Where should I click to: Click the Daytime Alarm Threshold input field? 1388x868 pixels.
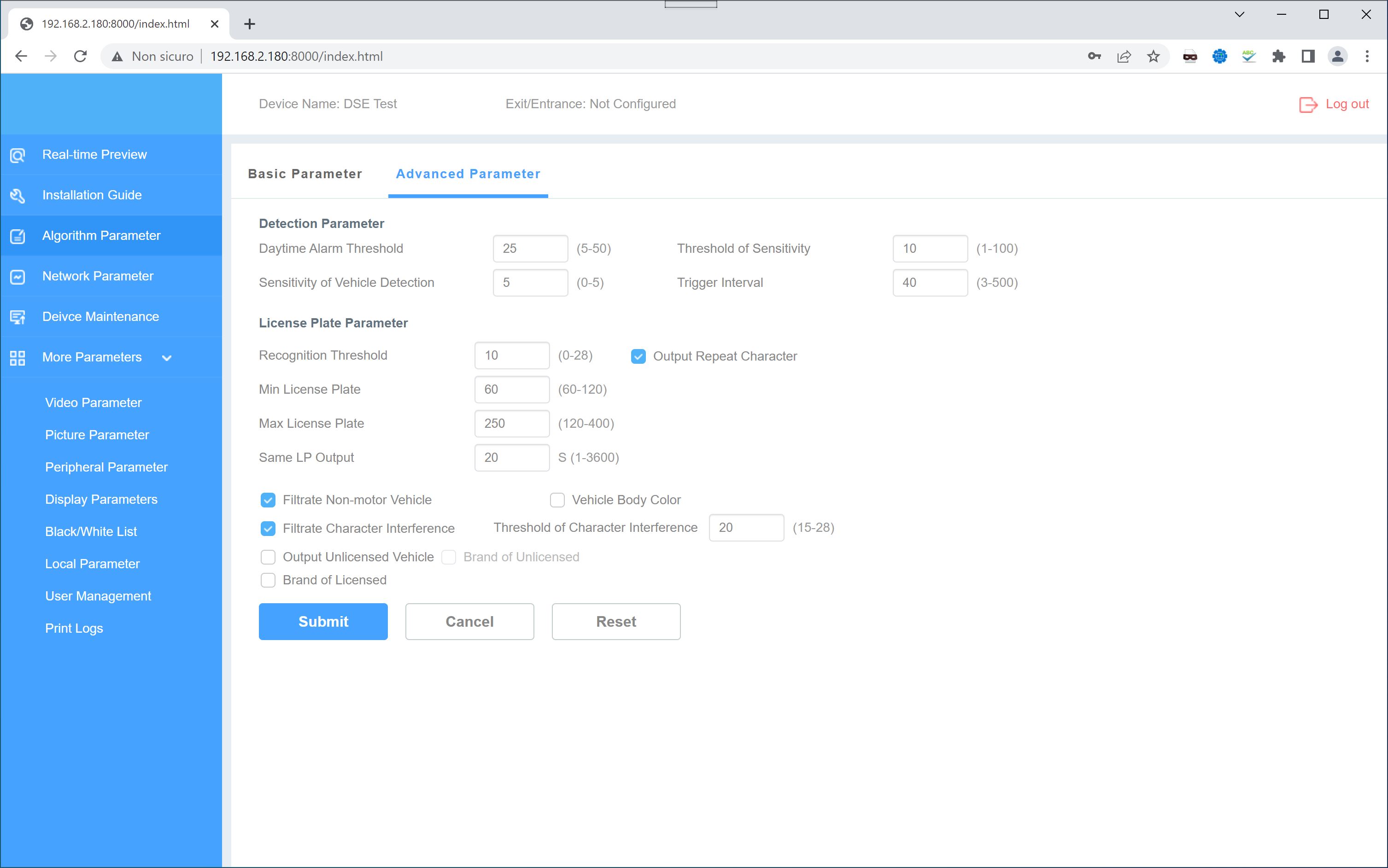point(530,249)
